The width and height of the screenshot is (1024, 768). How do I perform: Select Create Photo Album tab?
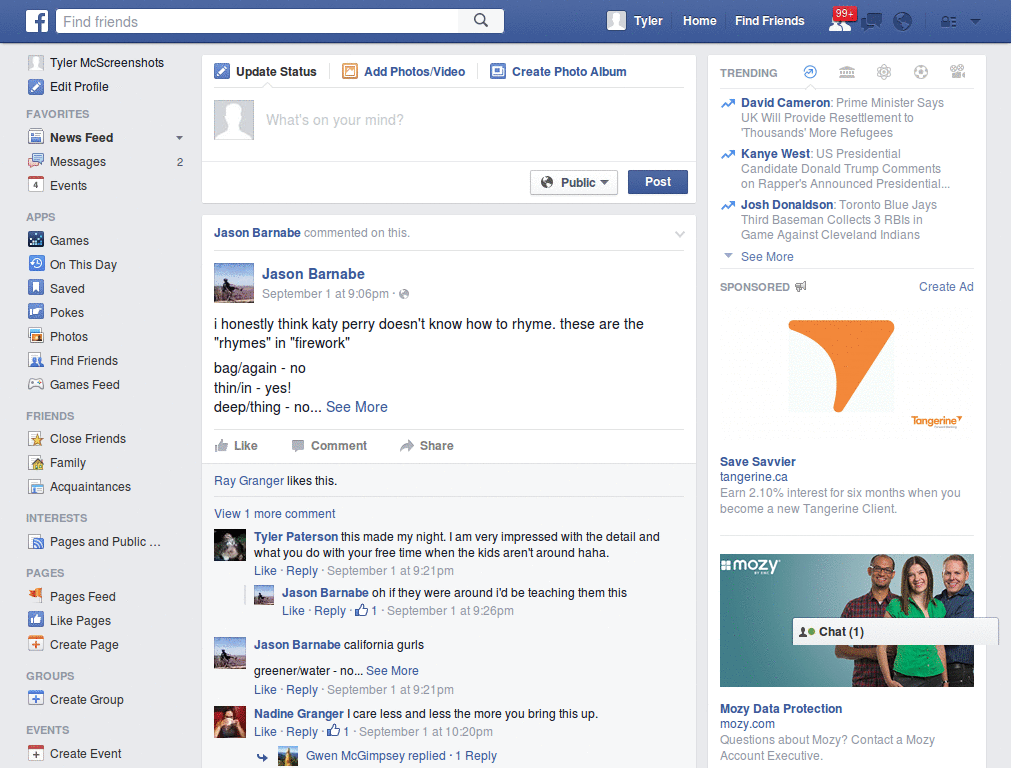coord(559,72)
